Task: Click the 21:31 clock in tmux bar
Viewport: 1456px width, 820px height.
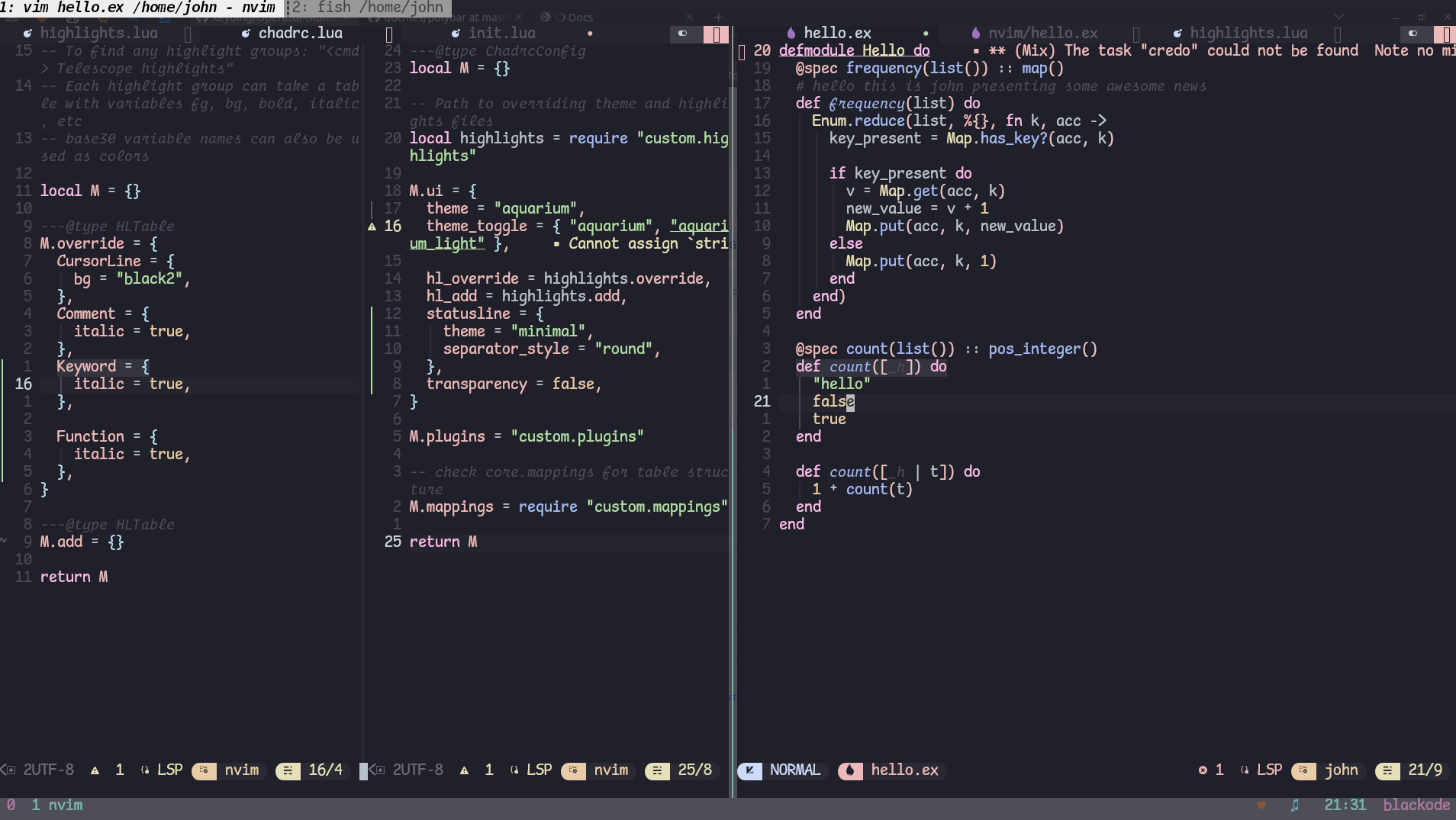Action: pyautogui.click(x=1345, y=806)
